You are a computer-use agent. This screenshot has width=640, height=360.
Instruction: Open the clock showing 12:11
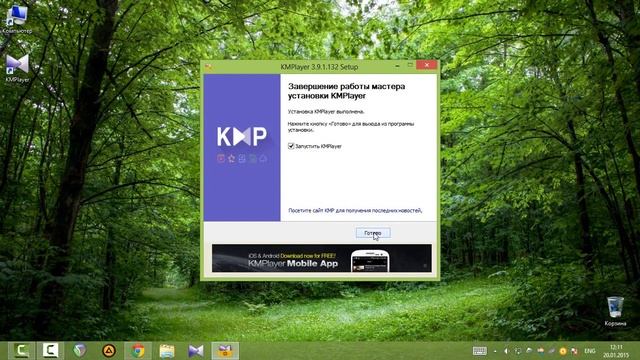[616, 351]
